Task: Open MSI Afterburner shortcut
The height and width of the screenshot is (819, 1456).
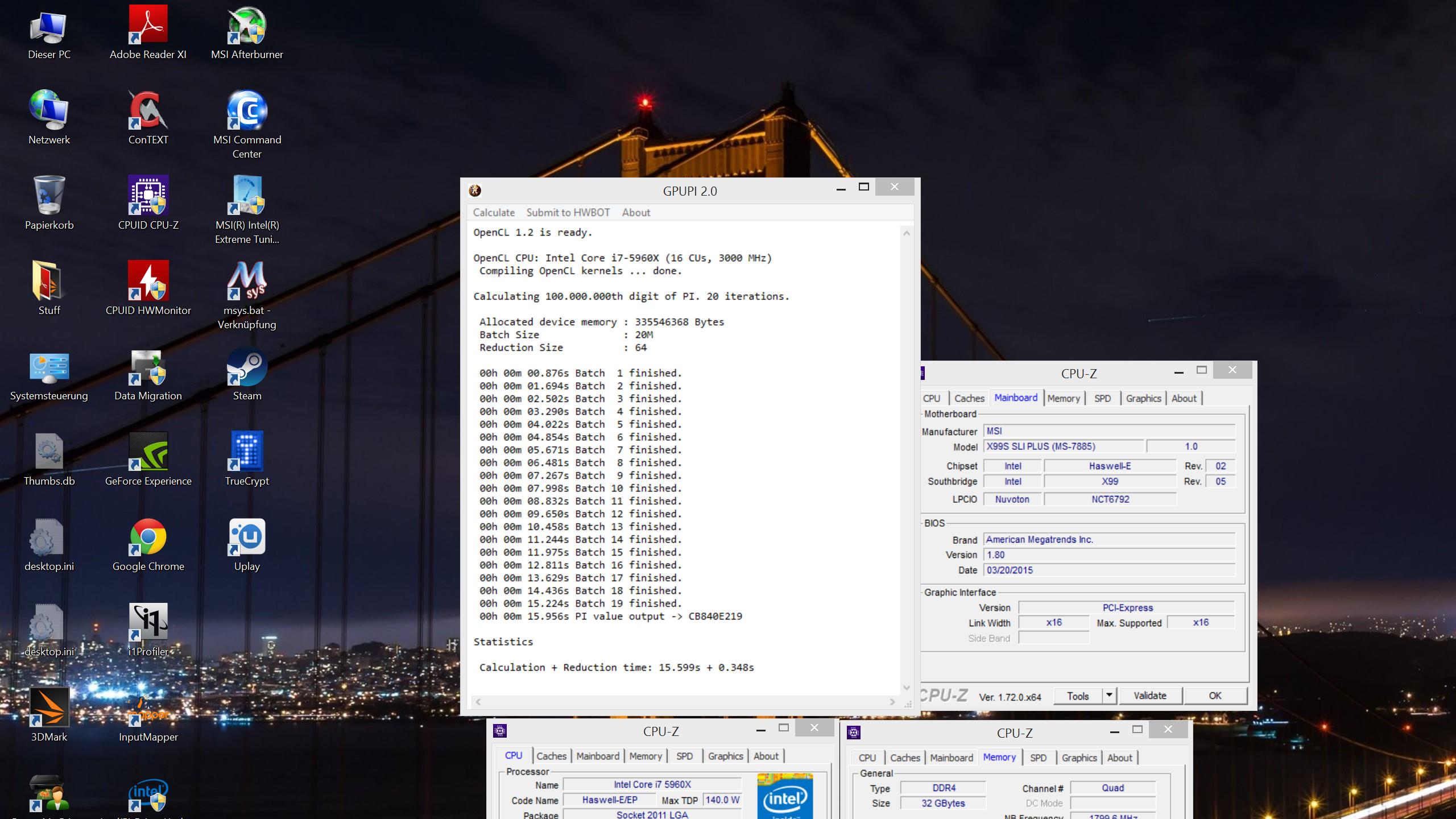Action: [247, 32]
